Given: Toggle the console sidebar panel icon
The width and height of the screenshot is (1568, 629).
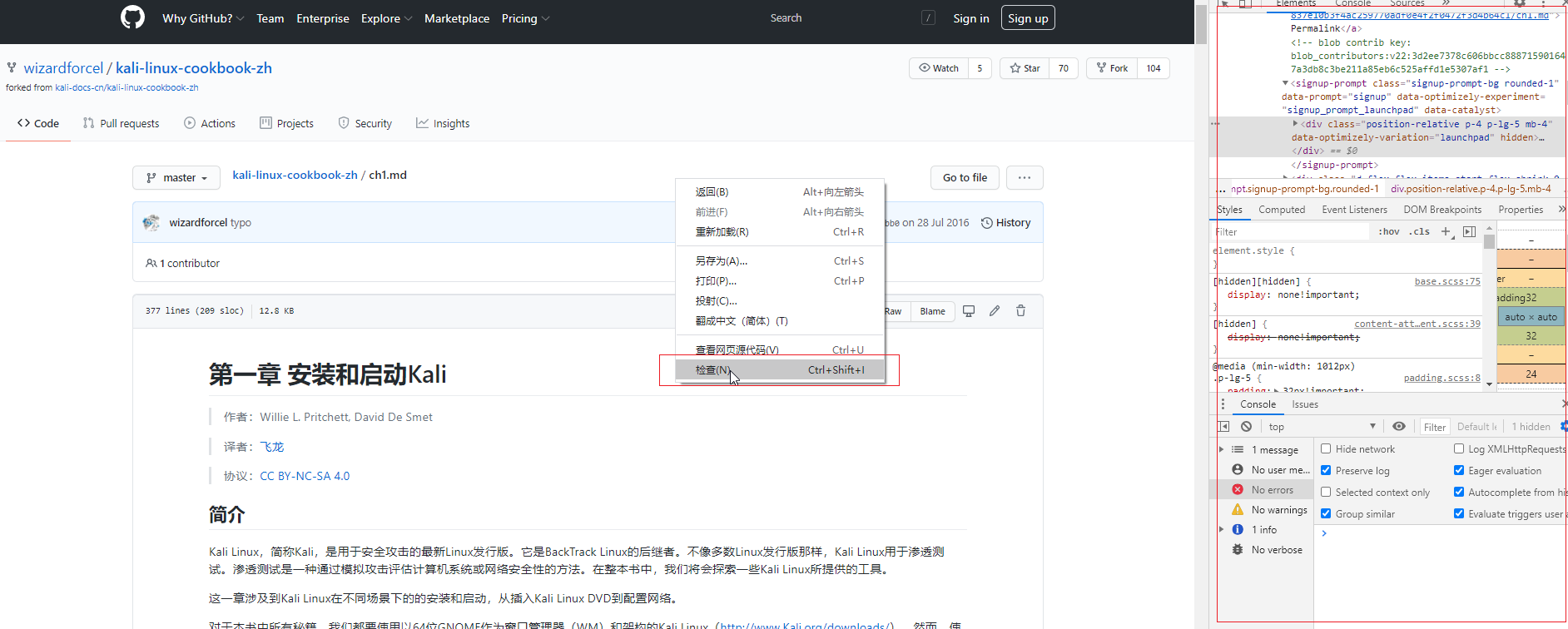Looking at the screenshot, I should pos(1223,427).
